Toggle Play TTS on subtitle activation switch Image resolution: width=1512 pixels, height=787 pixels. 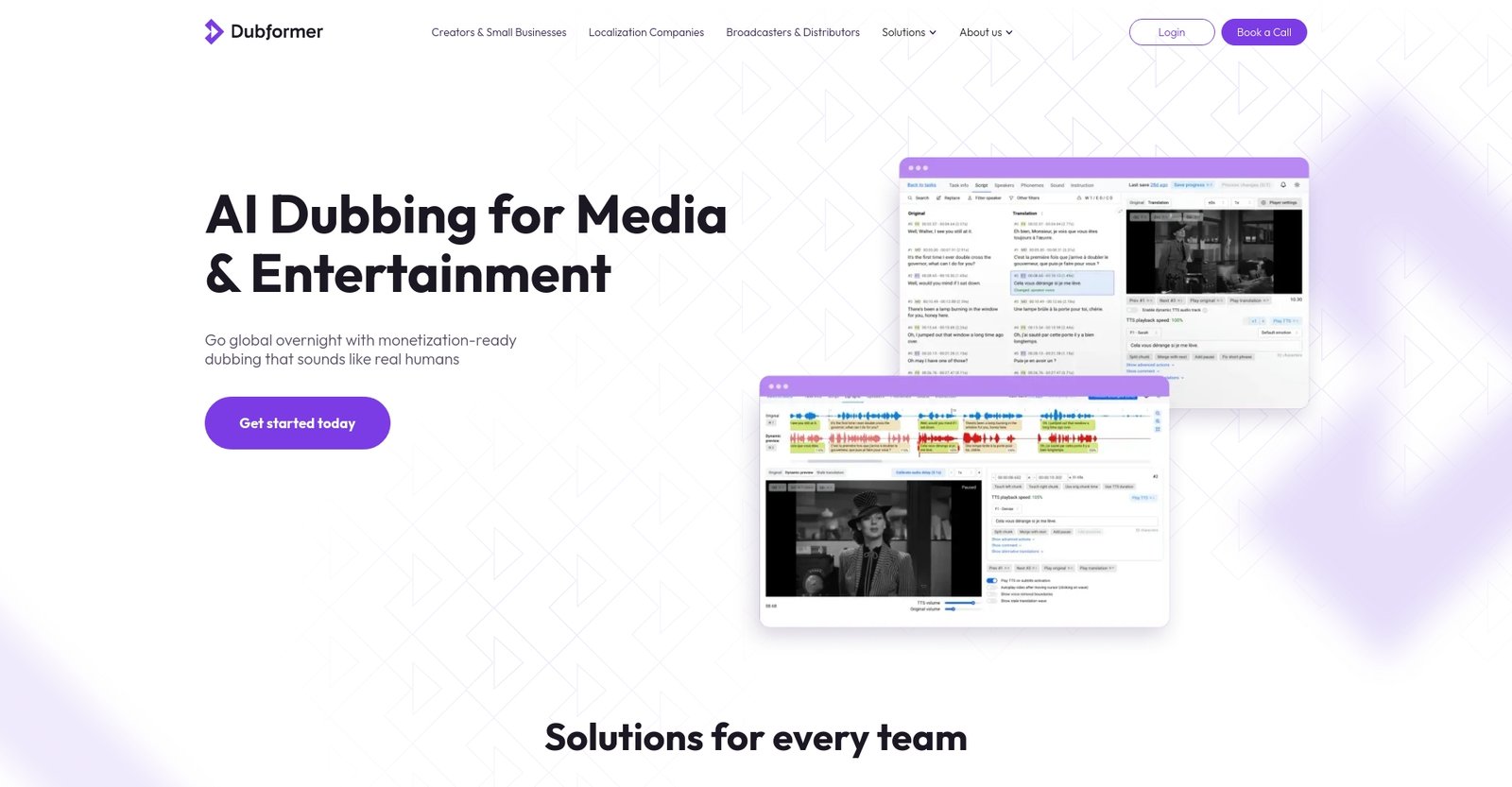coord(991,580)
